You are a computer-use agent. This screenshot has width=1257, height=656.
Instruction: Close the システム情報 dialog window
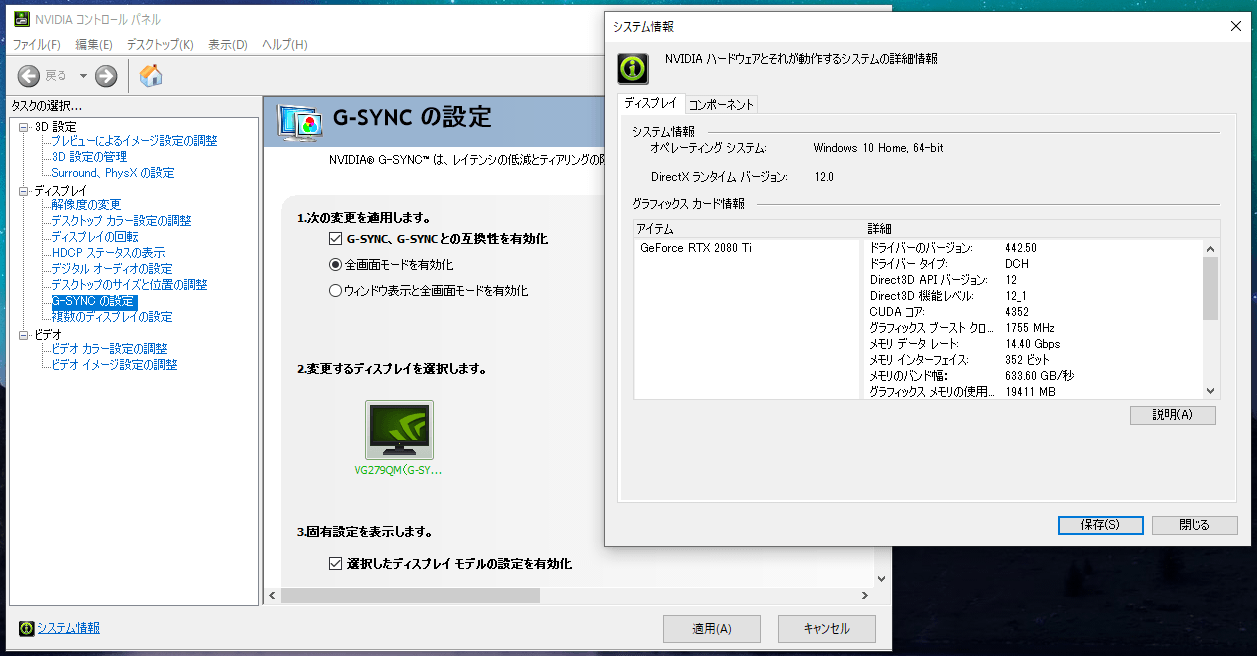[1235, 27]
